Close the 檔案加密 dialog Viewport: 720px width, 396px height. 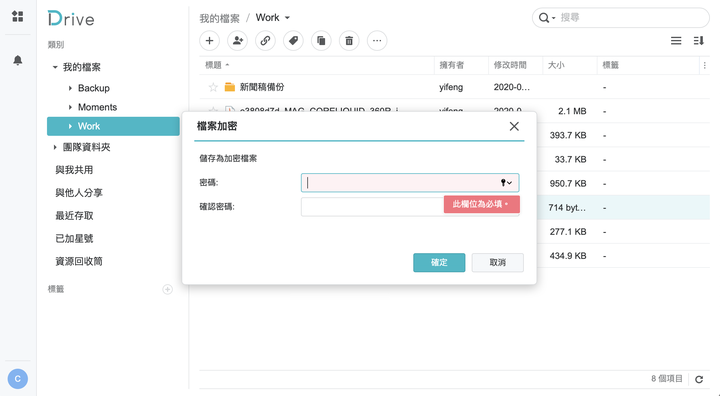514,126
